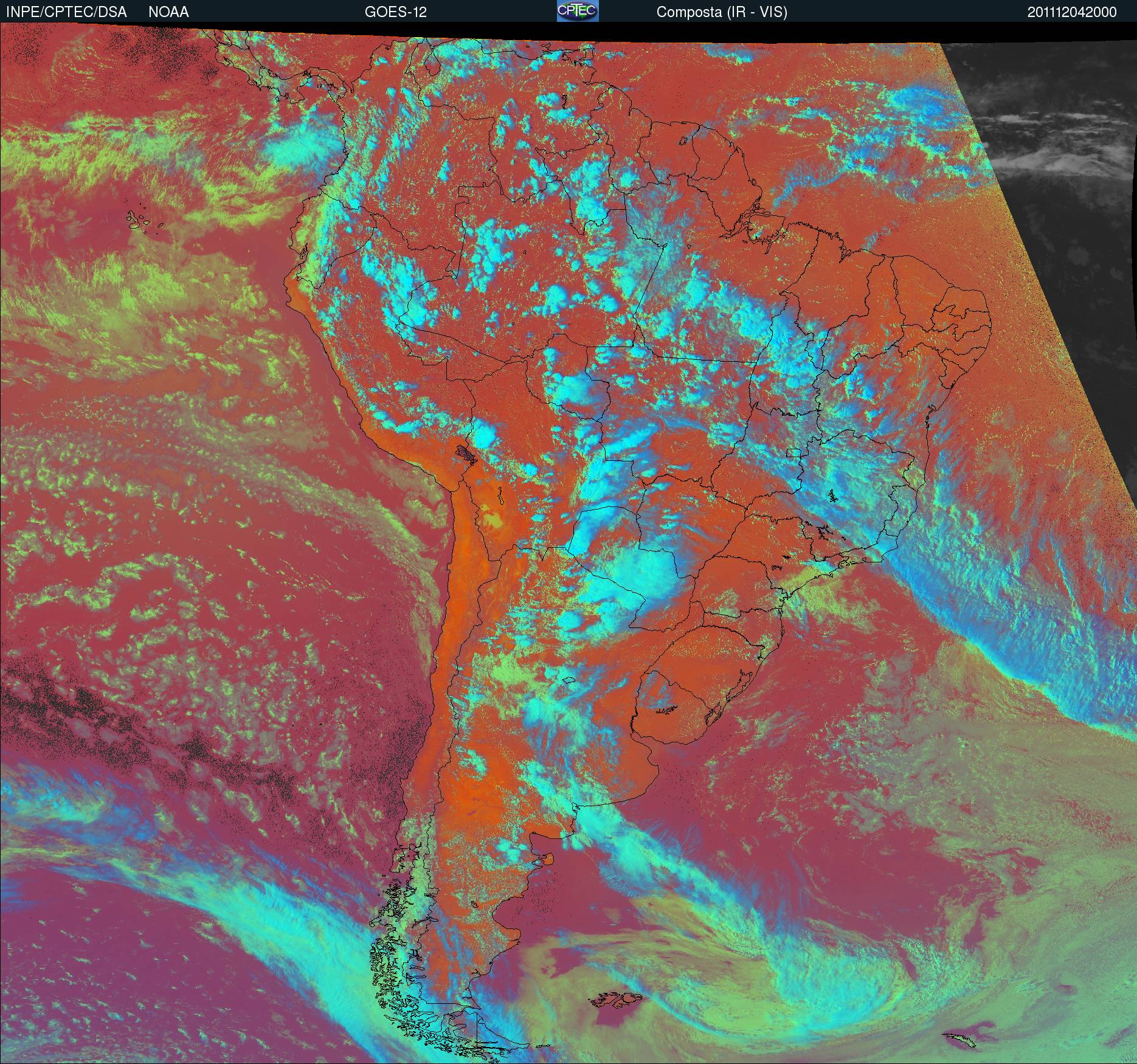Click the GOES-12 satellite label
The image size is (1137, 1064).
395,12
